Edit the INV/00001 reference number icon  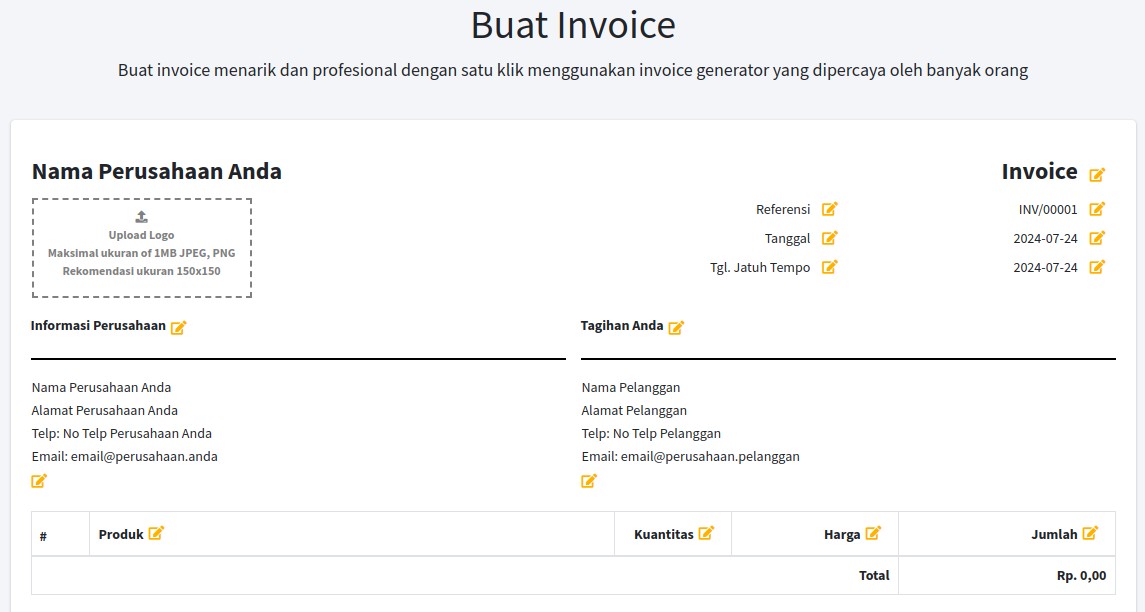(x=1097, y=209)
